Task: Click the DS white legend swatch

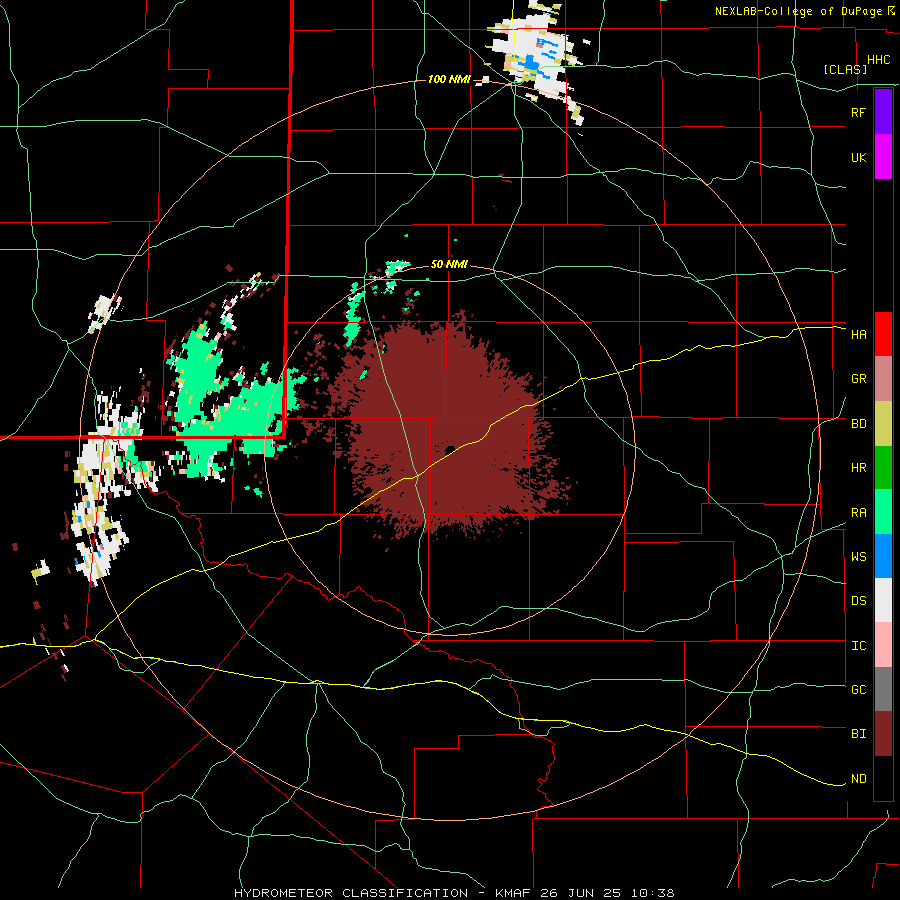Action: coord(883,600)
